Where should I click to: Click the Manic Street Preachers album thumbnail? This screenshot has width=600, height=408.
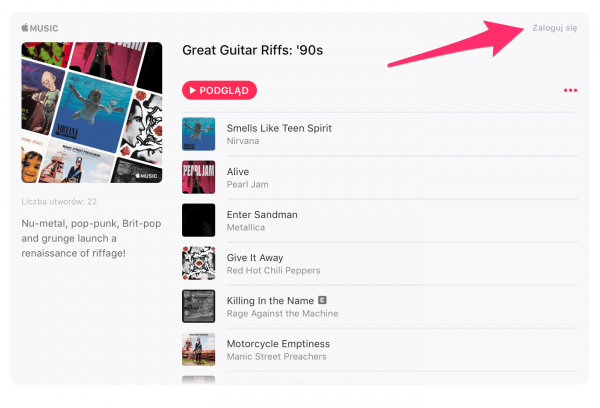tap(198, 349)
